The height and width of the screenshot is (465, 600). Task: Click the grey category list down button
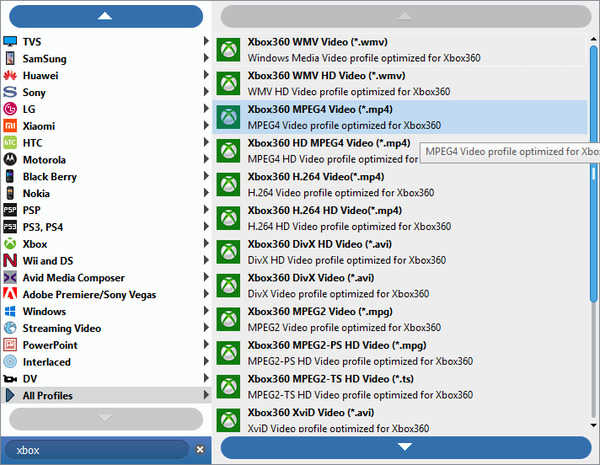[x=106, y=419]
